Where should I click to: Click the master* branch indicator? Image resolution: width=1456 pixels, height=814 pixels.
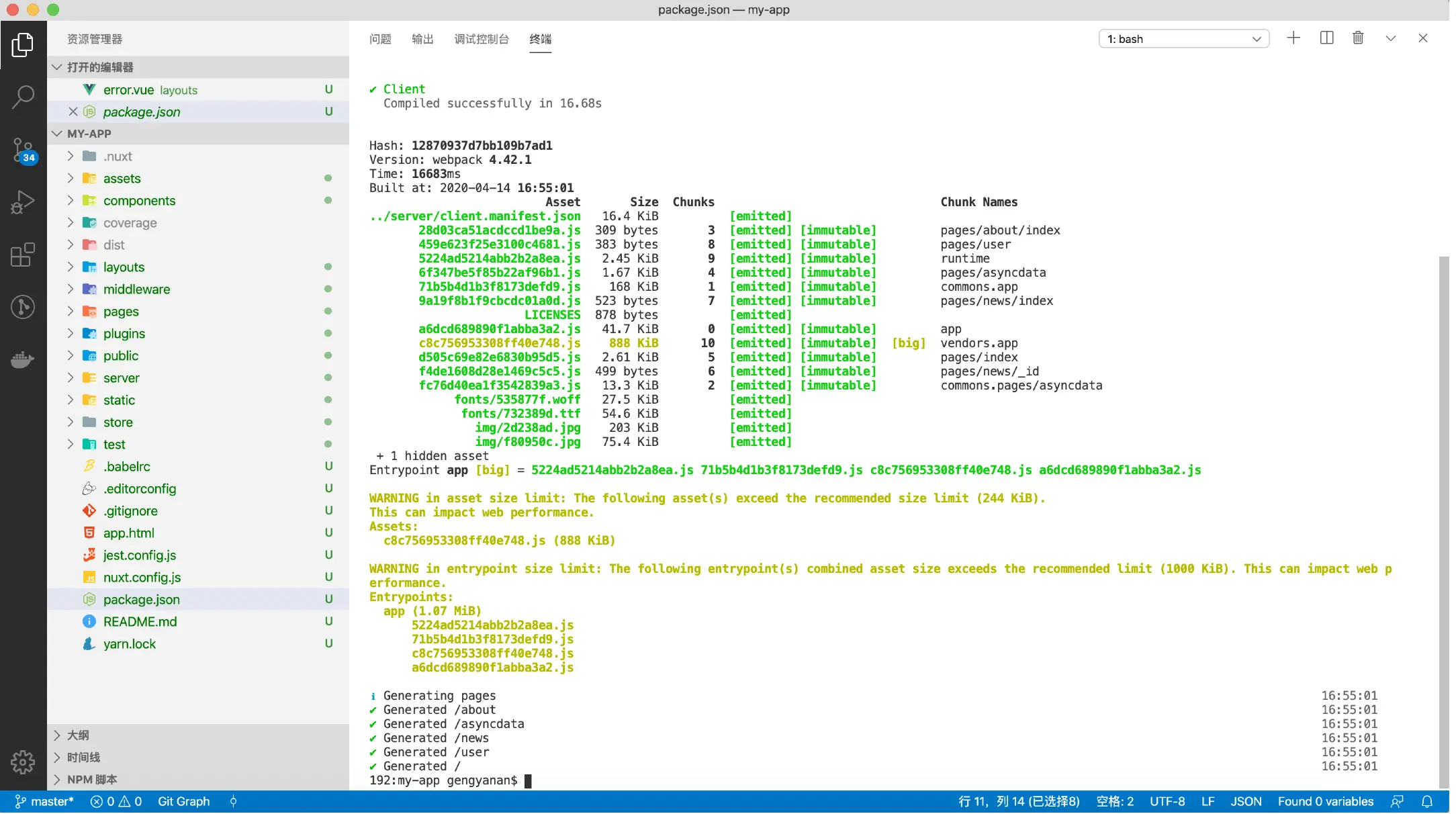[44, 802]
